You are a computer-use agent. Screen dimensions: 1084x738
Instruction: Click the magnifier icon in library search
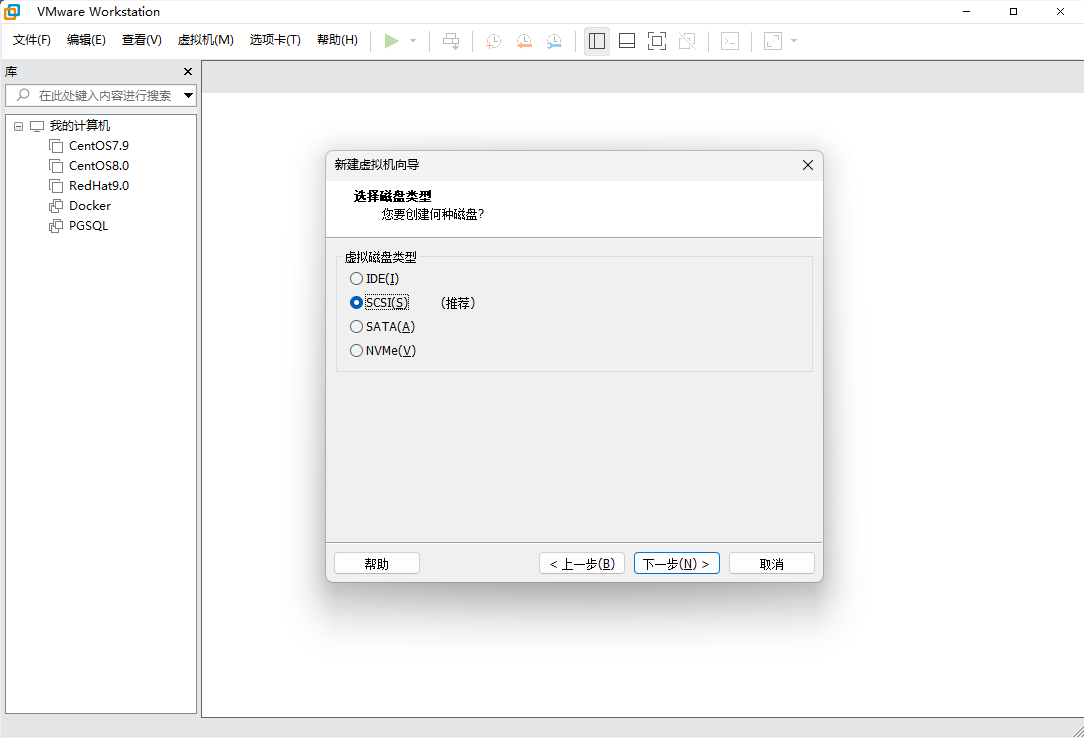point(23,95)
